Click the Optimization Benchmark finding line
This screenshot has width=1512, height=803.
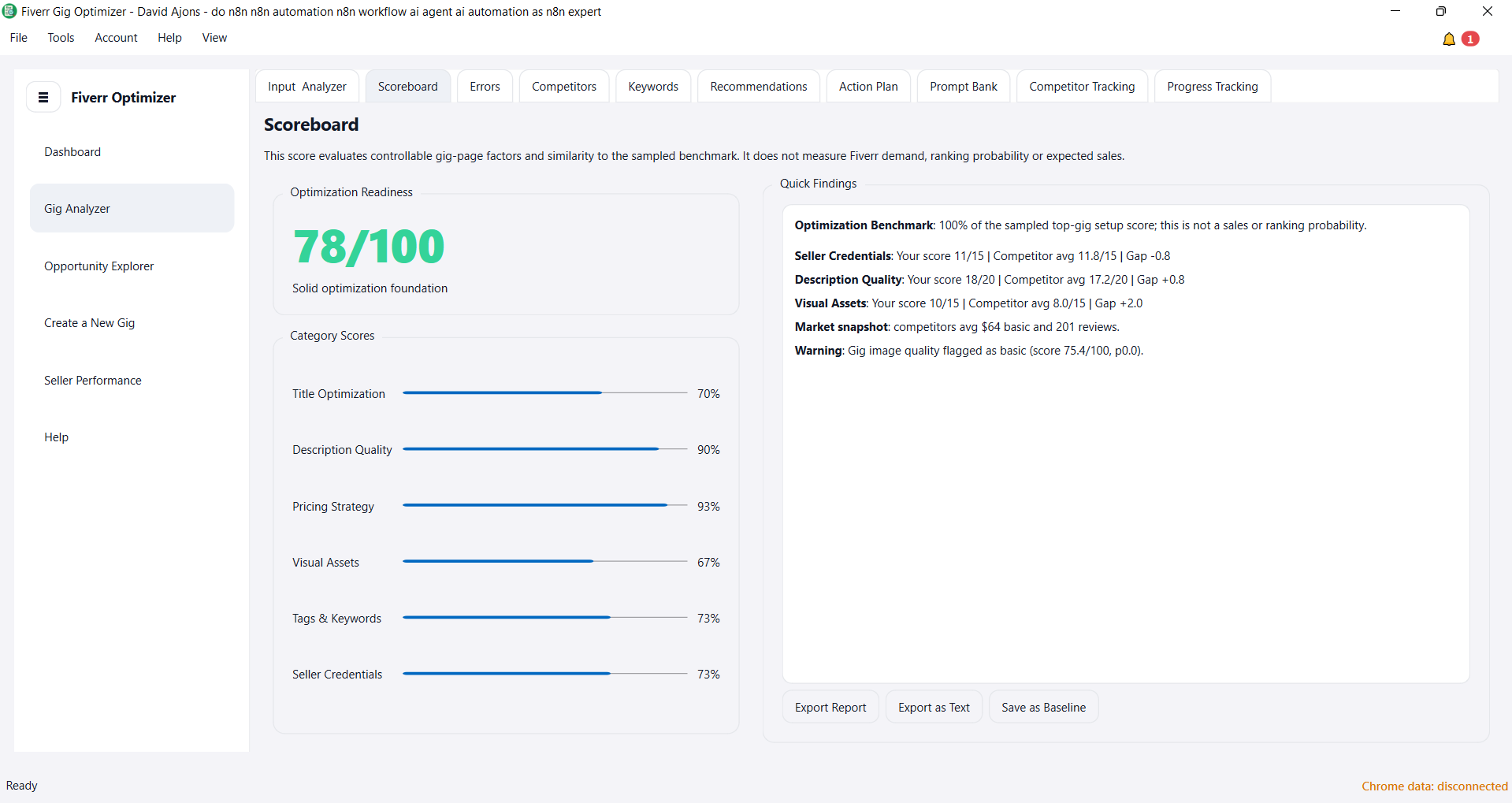1080,225
